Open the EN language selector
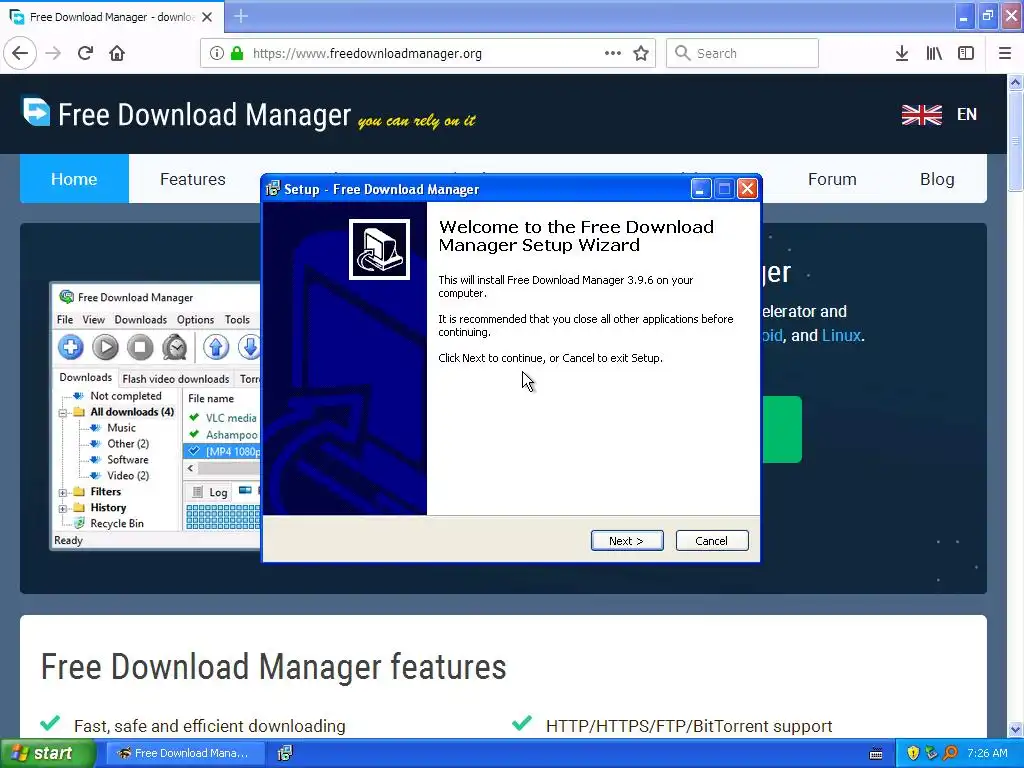This screenshot has width=1024, height=768. [967, 114]
